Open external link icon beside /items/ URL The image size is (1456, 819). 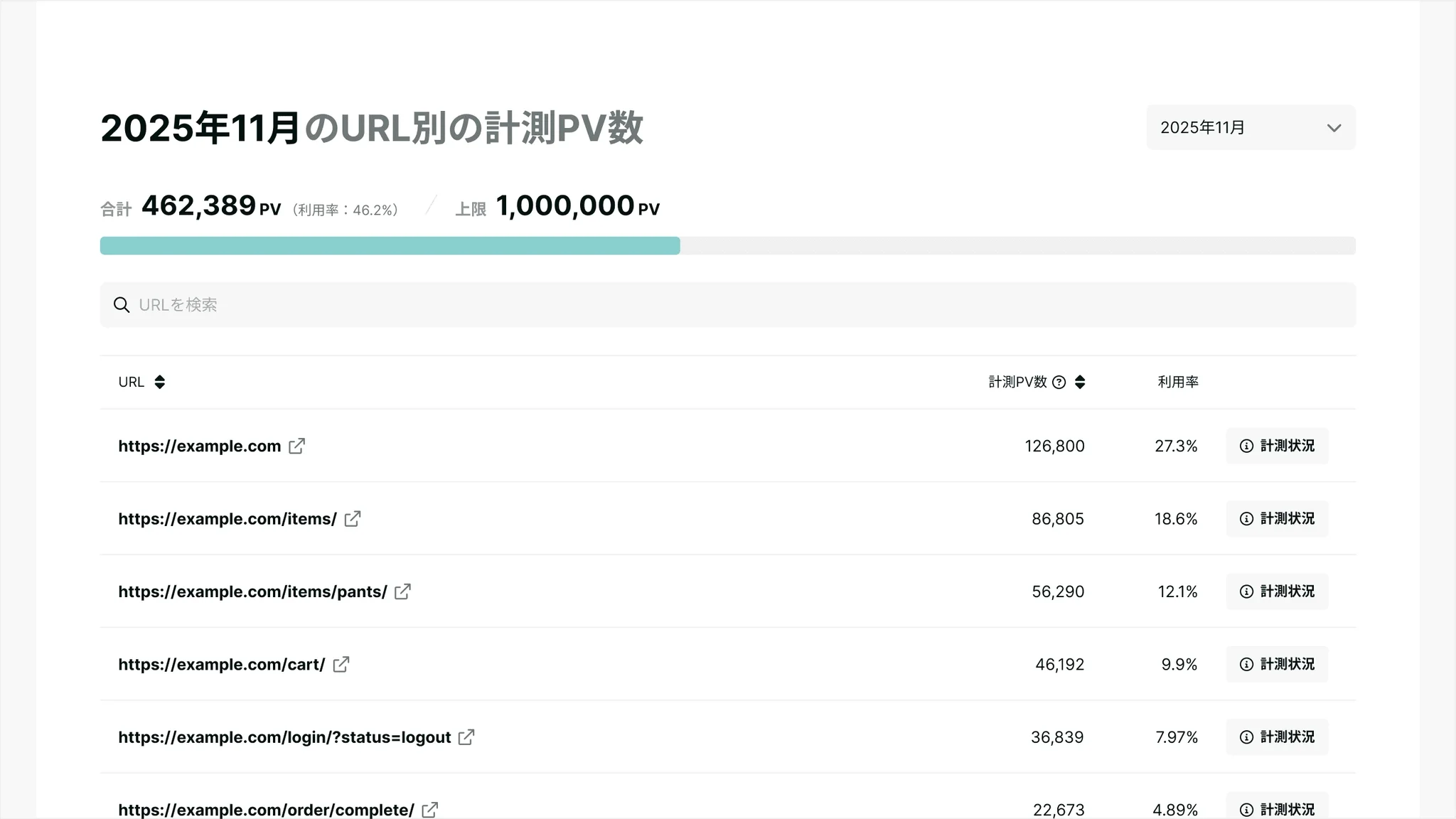coord(353,519)
